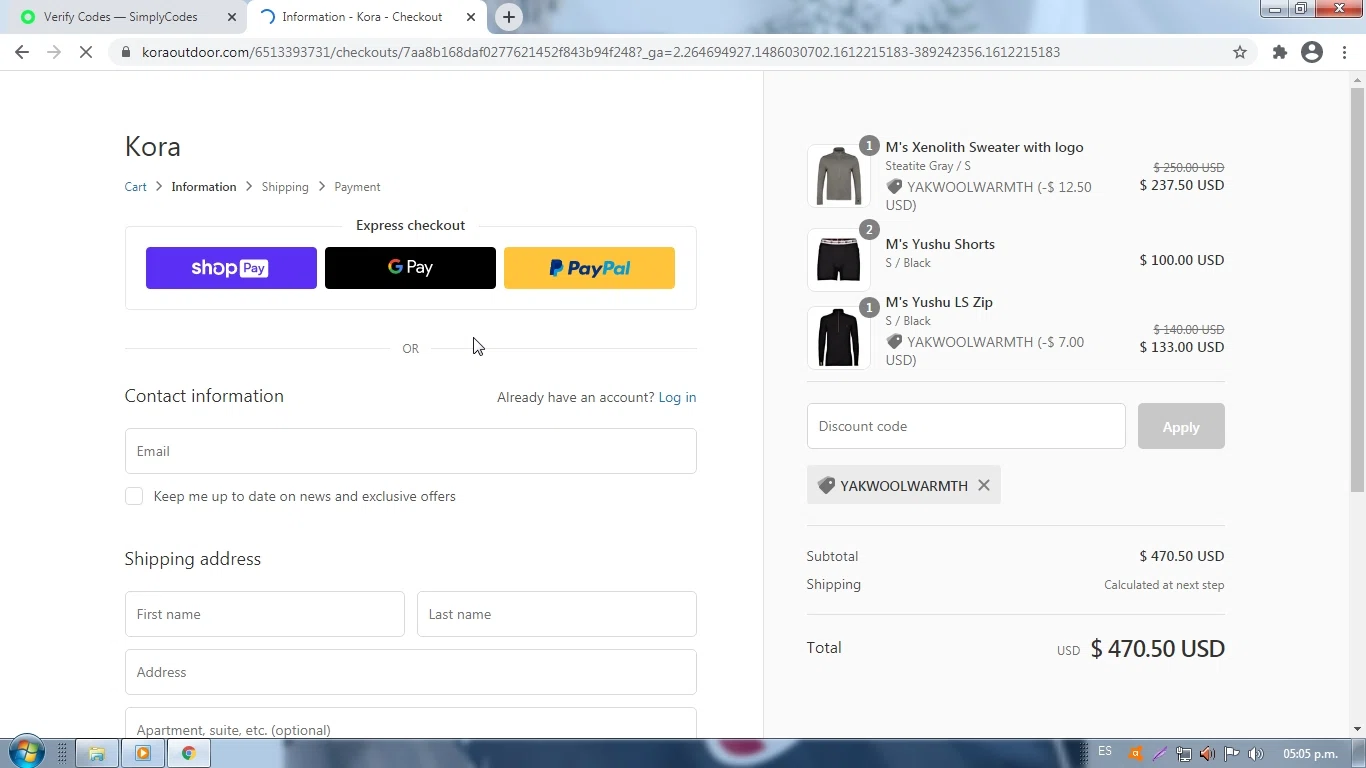1366x768 pixels.
Task: Open Windows Media Player from taskbar
Action: tap(143, 754)
